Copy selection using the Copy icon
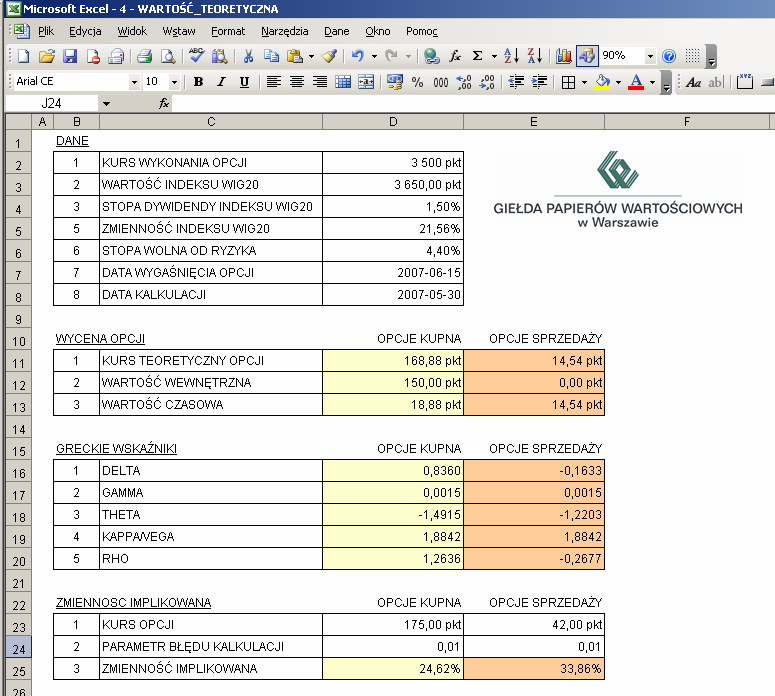Image resolution: width=775 pixels, height=696 pixels. [x=271, y=56]
